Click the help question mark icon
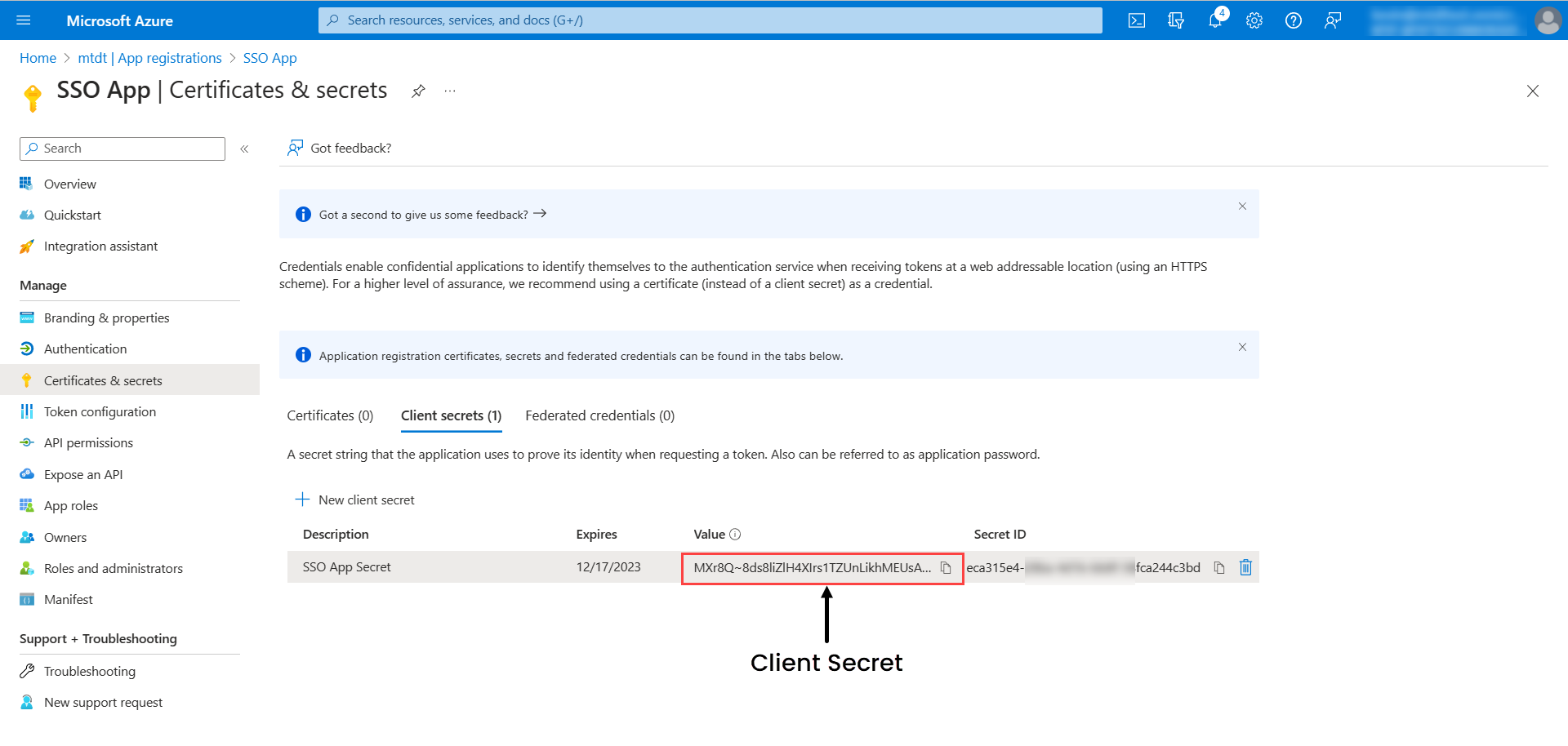 [x=1294, y=20]
